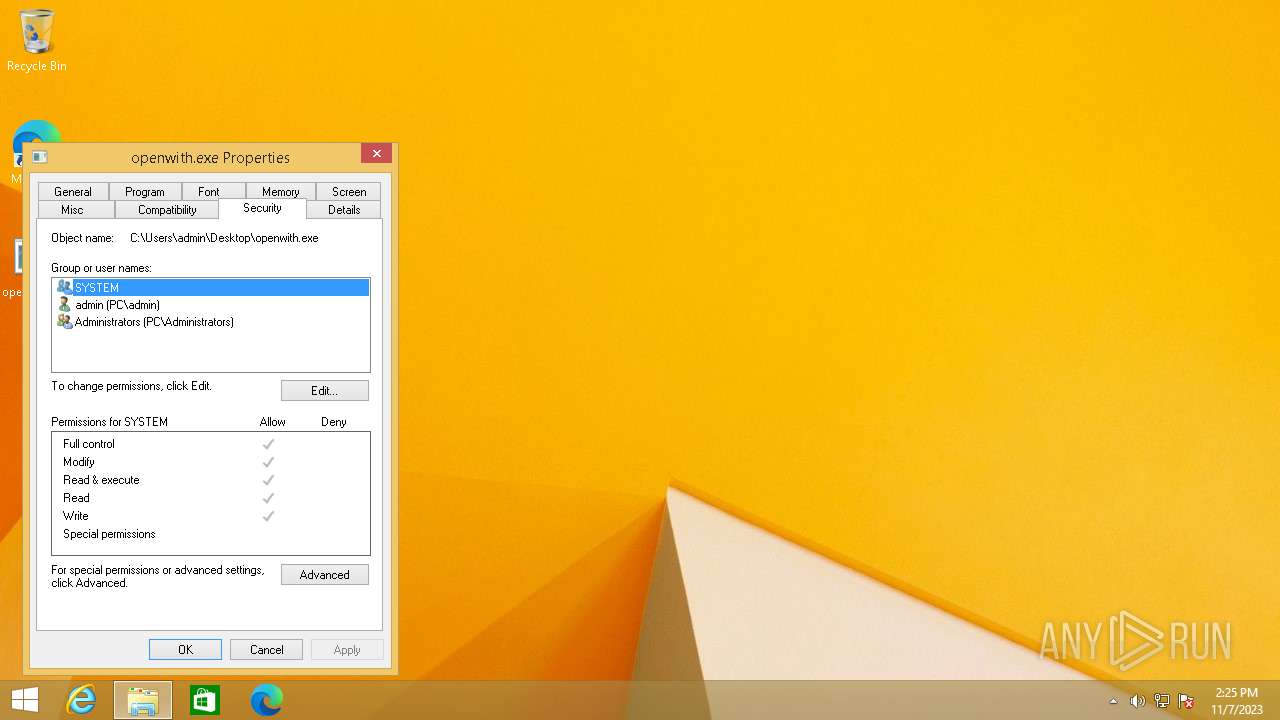Open Action Center flag icon
The image size is (1280, 720).
(x=1186, y=701)
